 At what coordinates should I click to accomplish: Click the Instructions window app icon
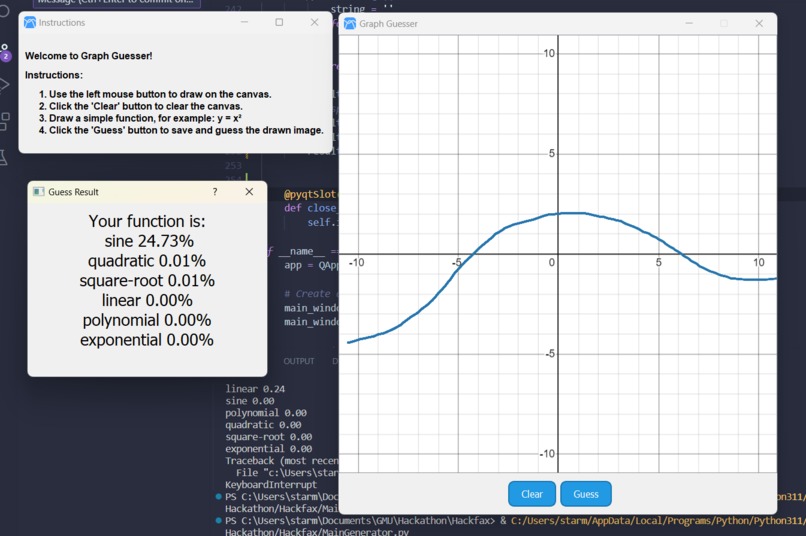(x=30, y=23)
